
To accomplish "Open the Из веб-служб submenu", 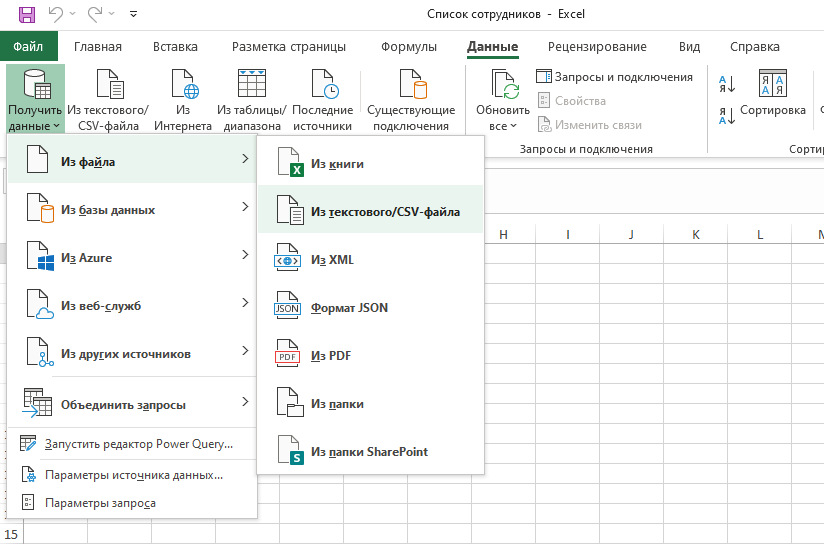I will [x=132, y=305].
